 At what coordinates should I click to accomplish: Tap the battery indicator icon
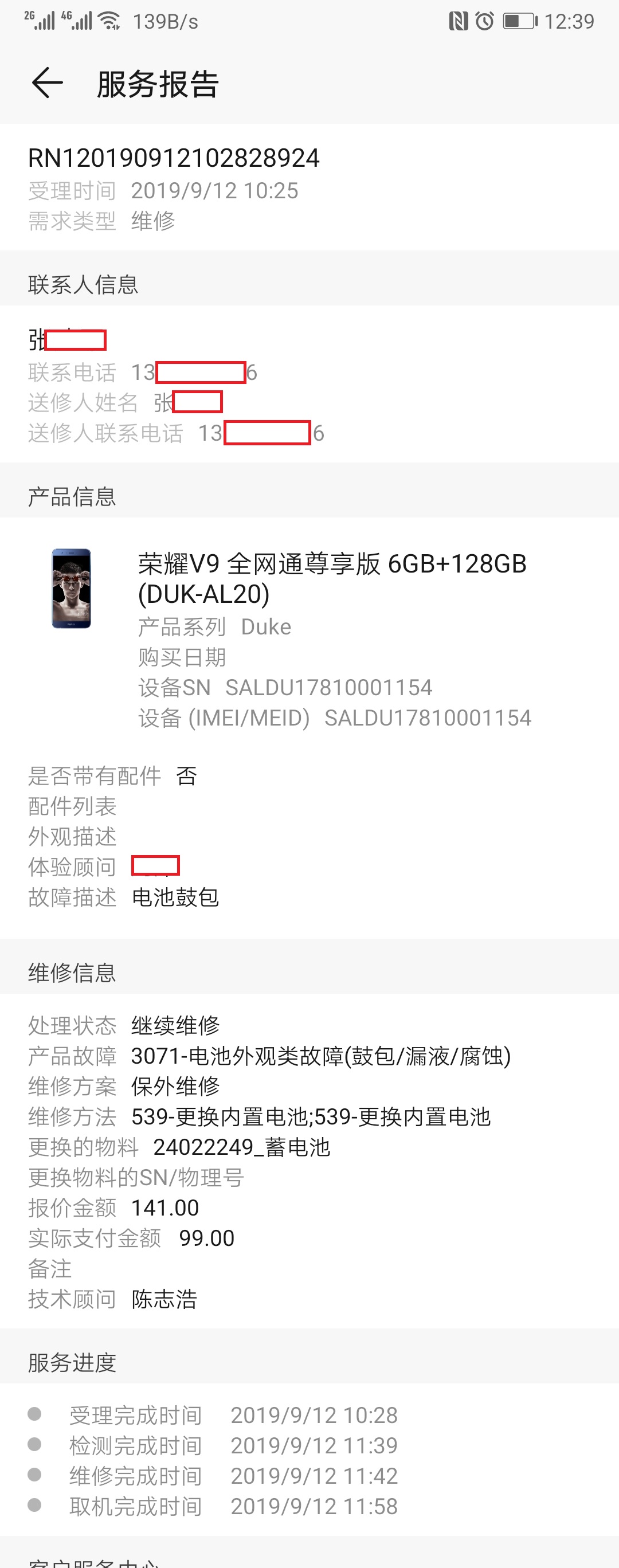coord(520,21)
